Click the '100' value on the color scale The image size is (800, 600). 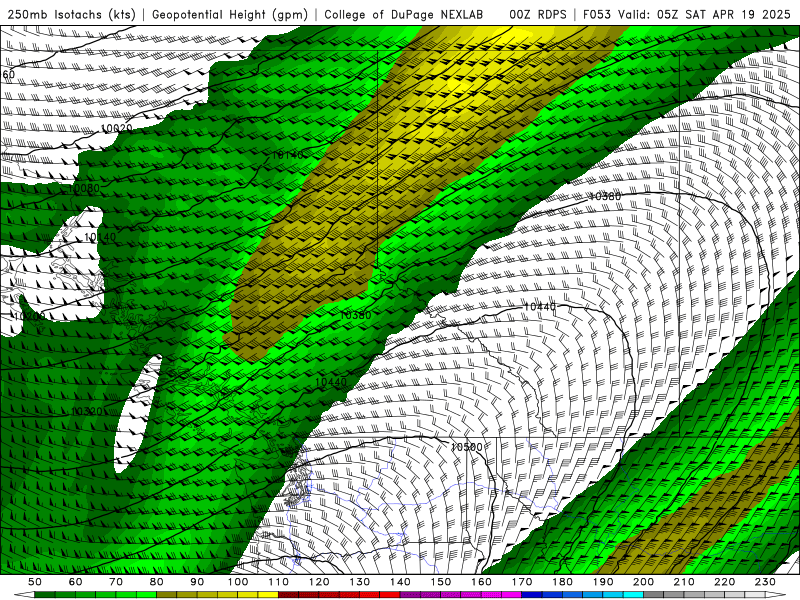[238, 582]
